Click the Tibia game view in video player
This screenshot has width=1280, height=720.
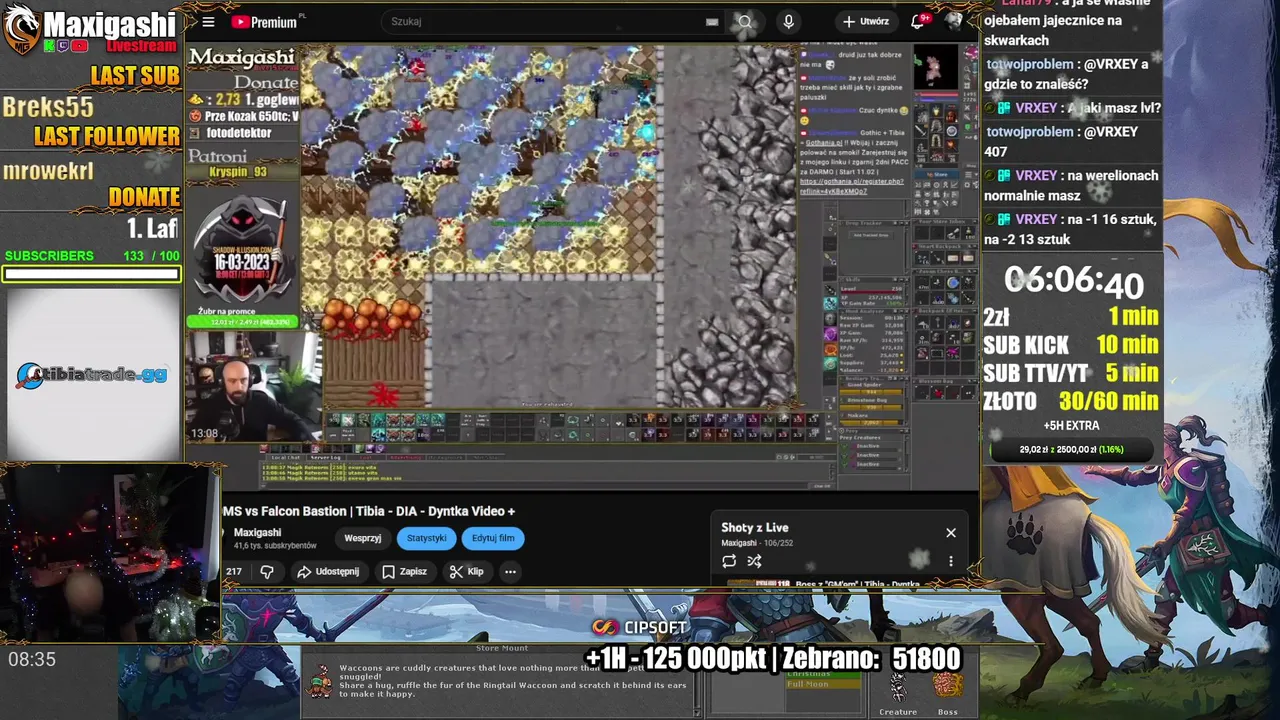(x=548, y=227)
